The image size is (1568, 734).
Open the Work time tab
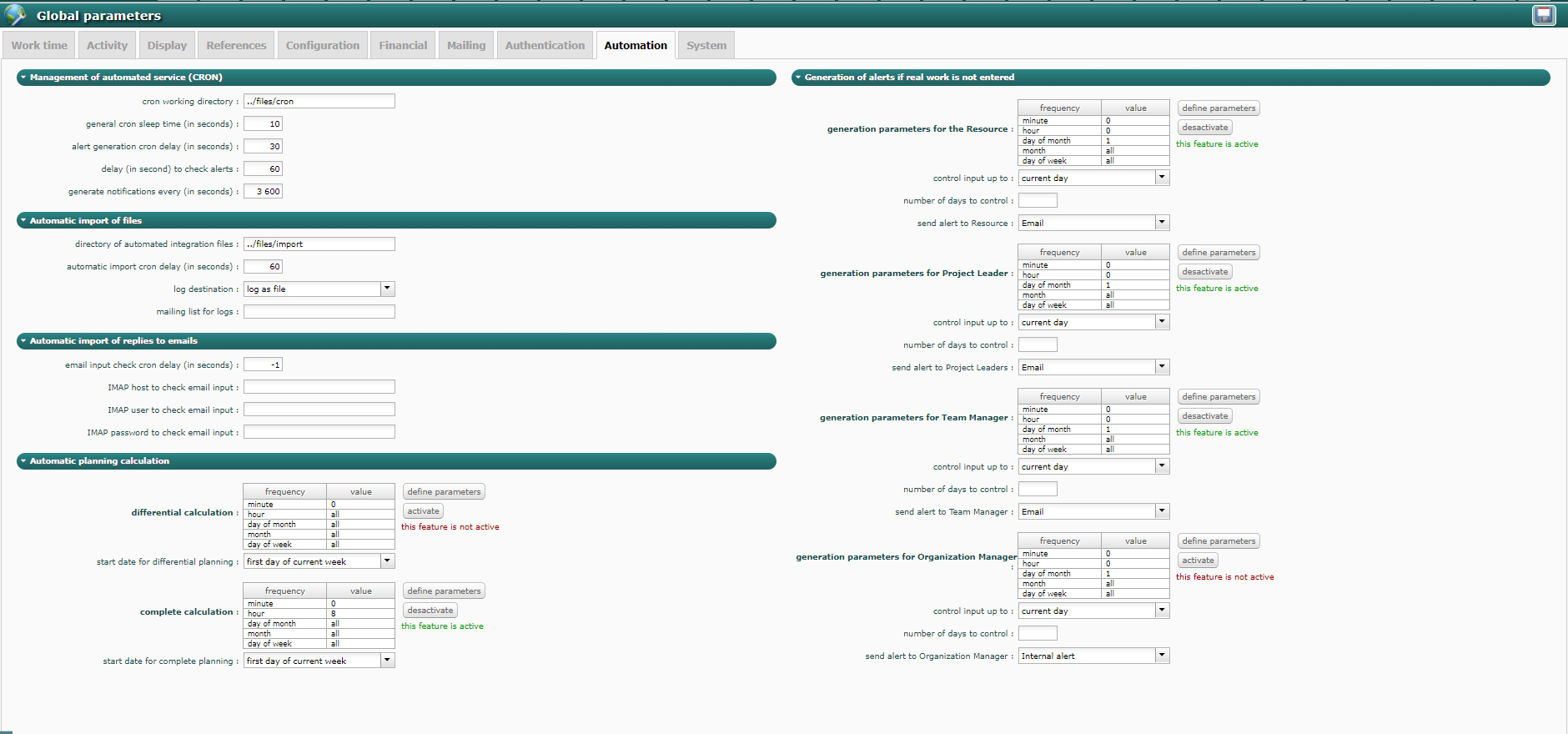39,46
